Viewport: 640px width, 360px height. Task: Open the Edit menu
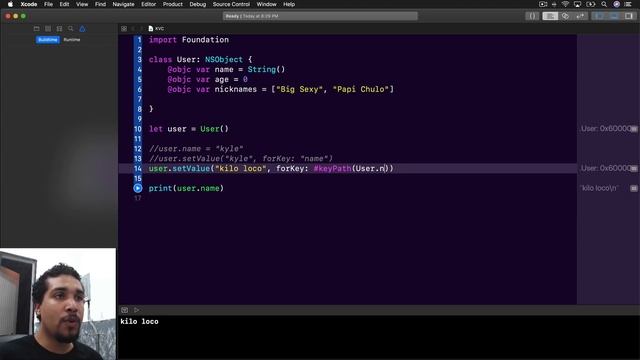64,4
